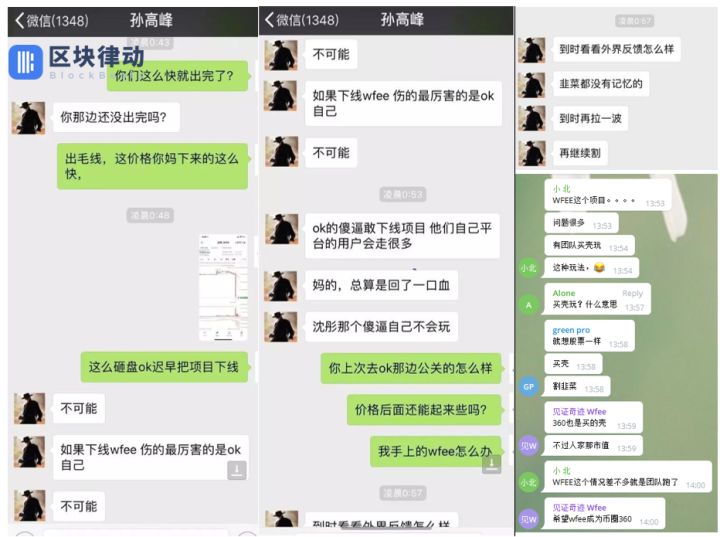Select the 这么砸盘ok迟早把项目下线 green bubble
This screenshot has height=537, width=720.
(x=164, y=367)
